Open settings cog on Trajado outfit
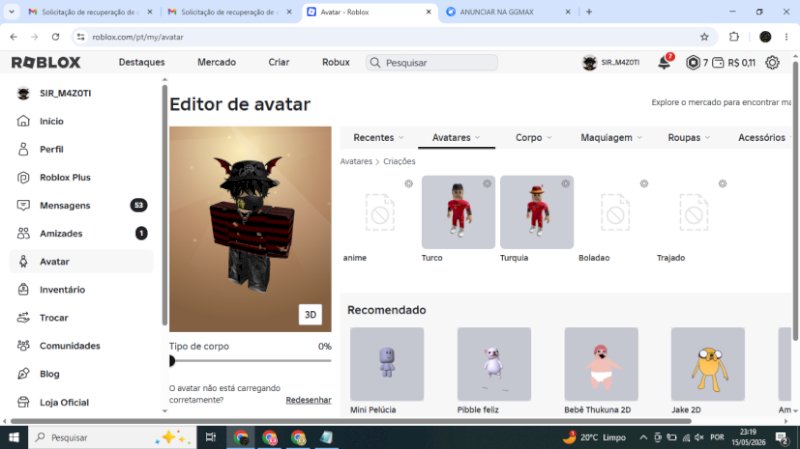This screenshot has height=449, width=800. pyautogui.click(x=722, y=184)
